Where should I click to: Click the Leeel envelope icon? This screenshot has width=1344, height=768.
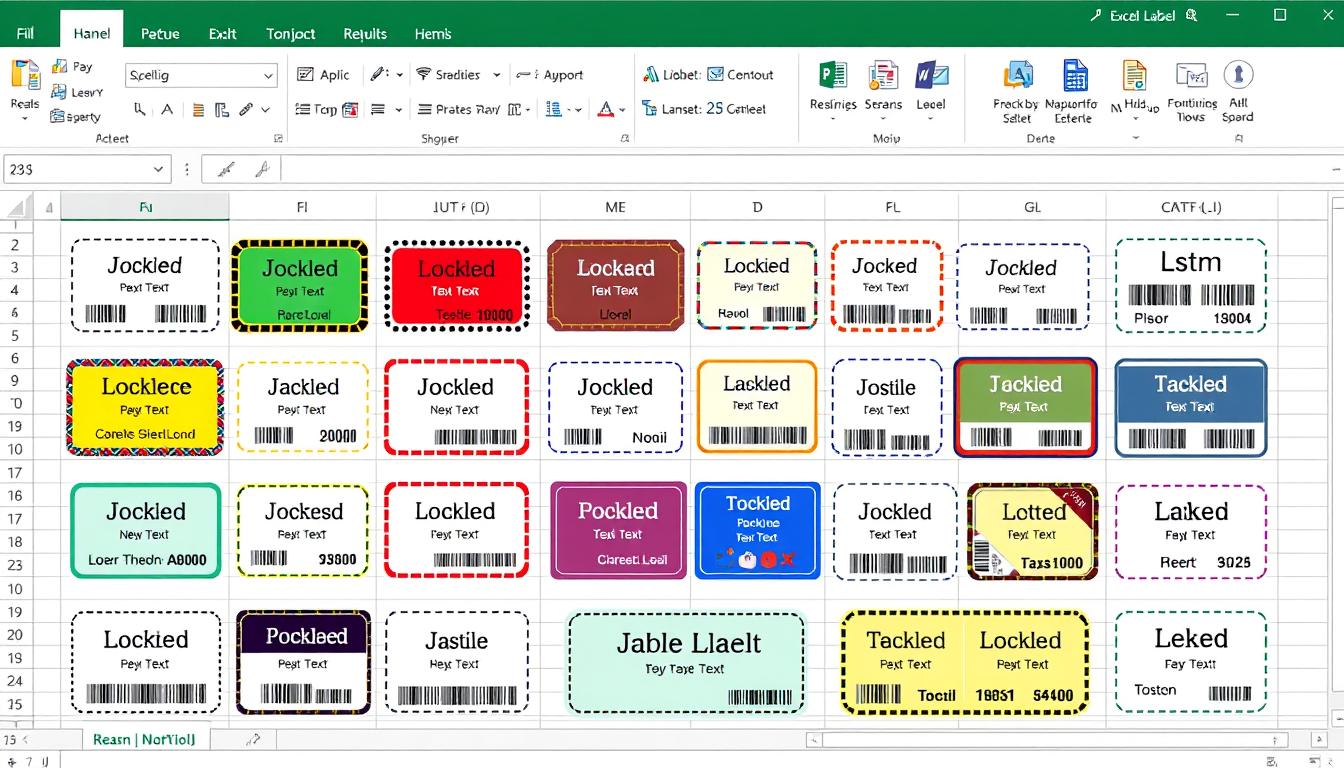pyautogui.click(x=931, y=77)
